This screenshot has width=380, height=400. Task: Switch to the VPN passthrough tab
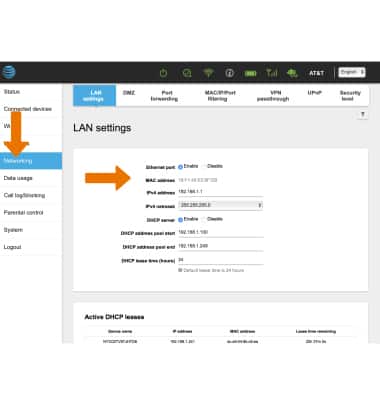(x=273, y=96)
